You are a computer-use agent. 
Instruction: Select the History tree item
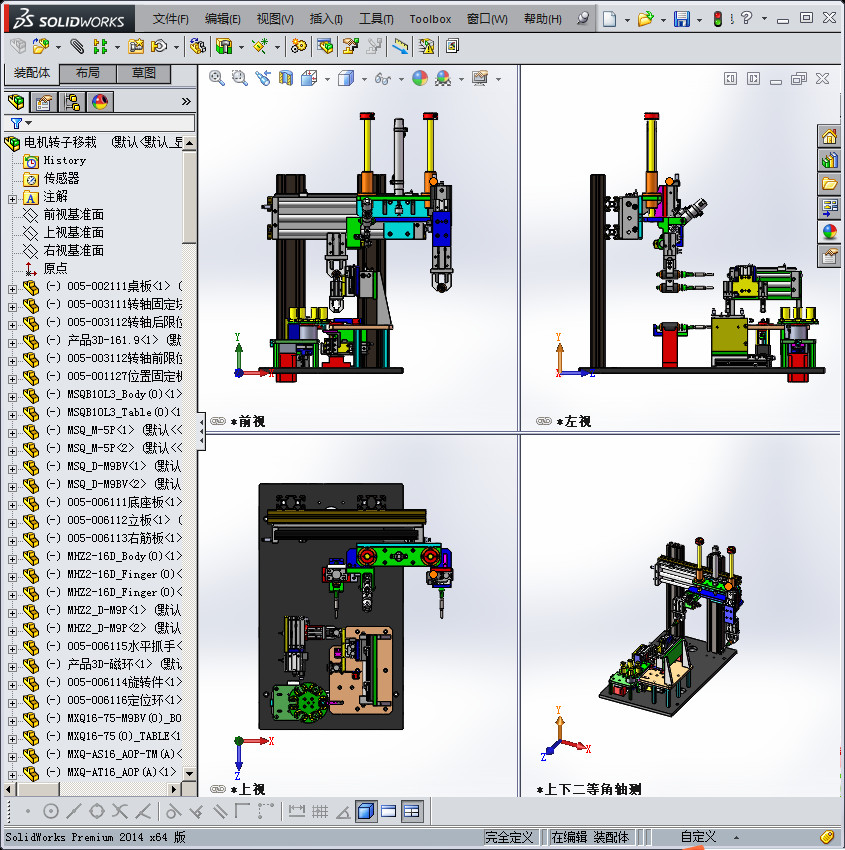click(x=64, y=160)
